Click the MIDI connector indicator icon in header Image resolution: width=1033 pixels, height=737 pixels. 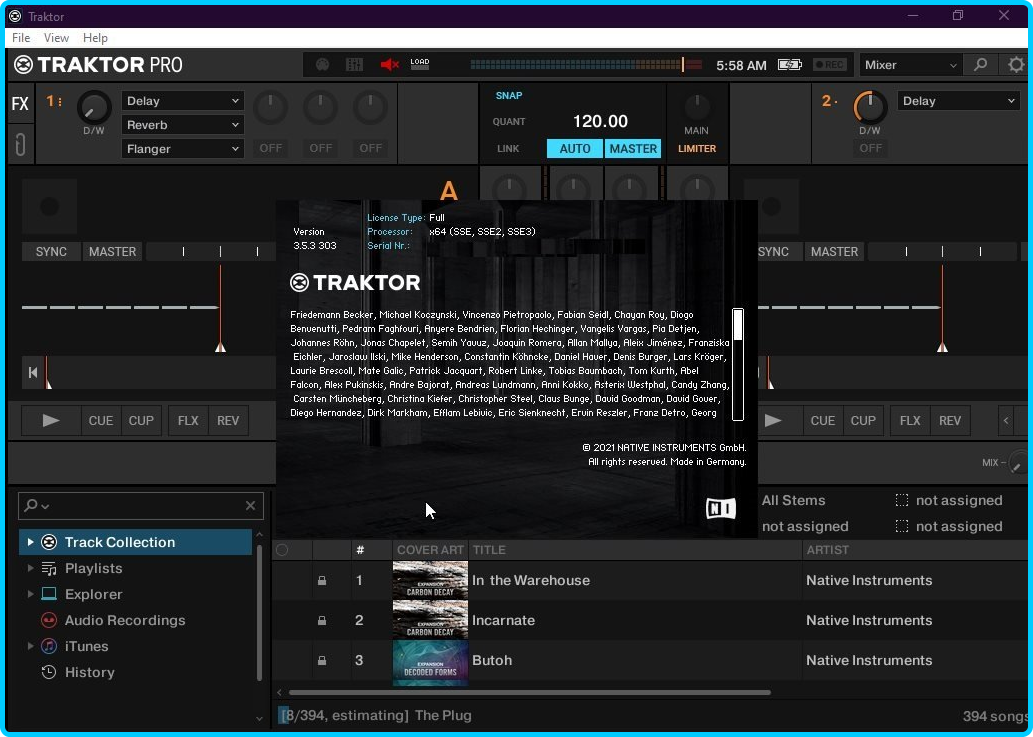pos(322,65)
